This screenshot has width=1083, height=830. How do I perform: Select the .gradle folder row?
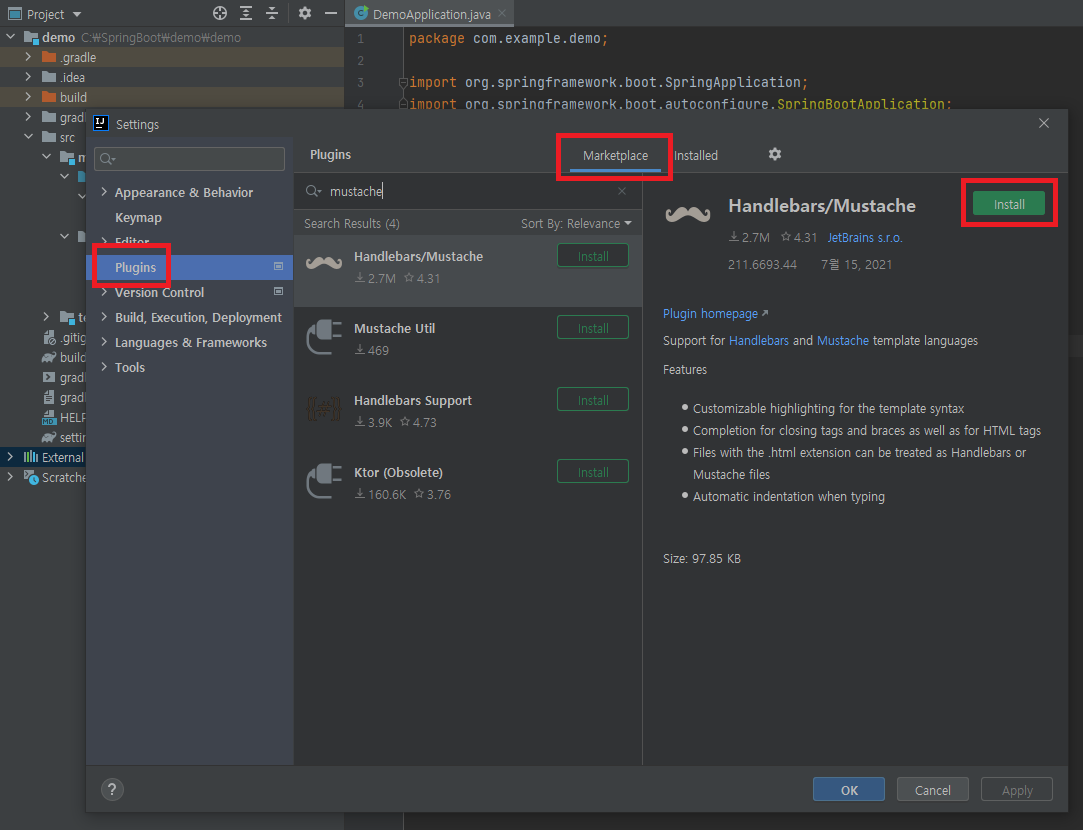[x=172, y=57]
